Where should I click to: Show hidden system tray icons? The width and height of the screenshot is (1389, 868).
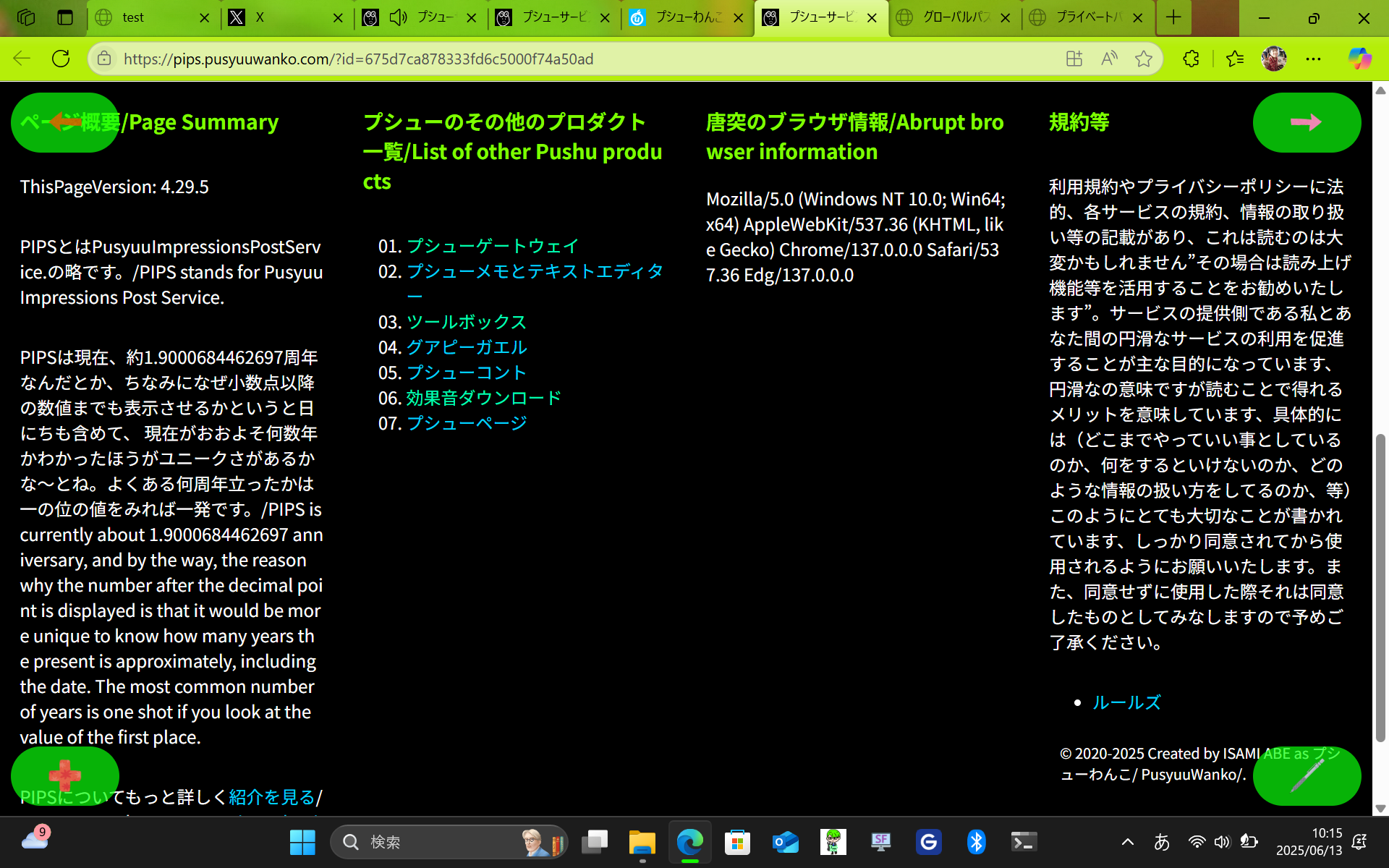1127,842
